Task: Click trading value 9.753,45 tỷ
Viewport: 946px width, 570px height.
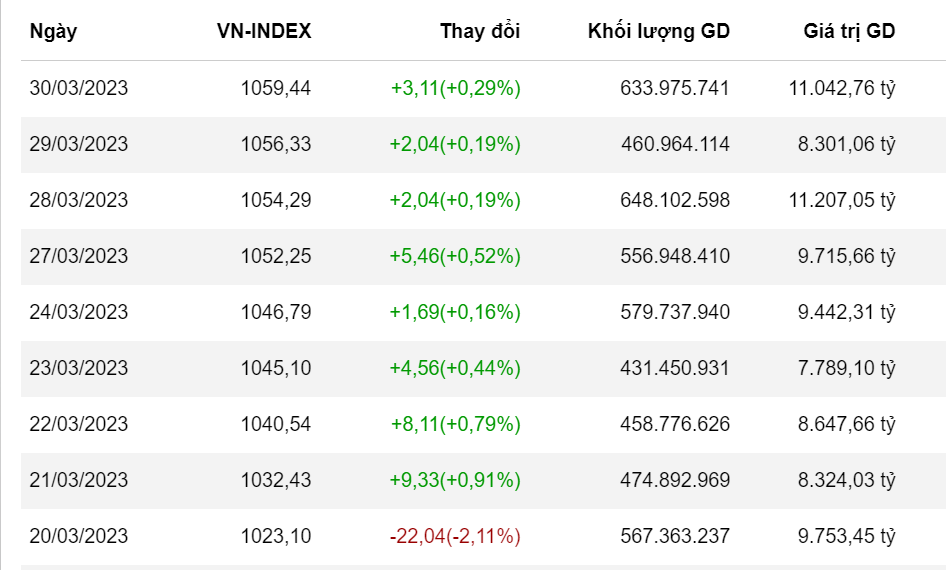Action: click(846, 537)
